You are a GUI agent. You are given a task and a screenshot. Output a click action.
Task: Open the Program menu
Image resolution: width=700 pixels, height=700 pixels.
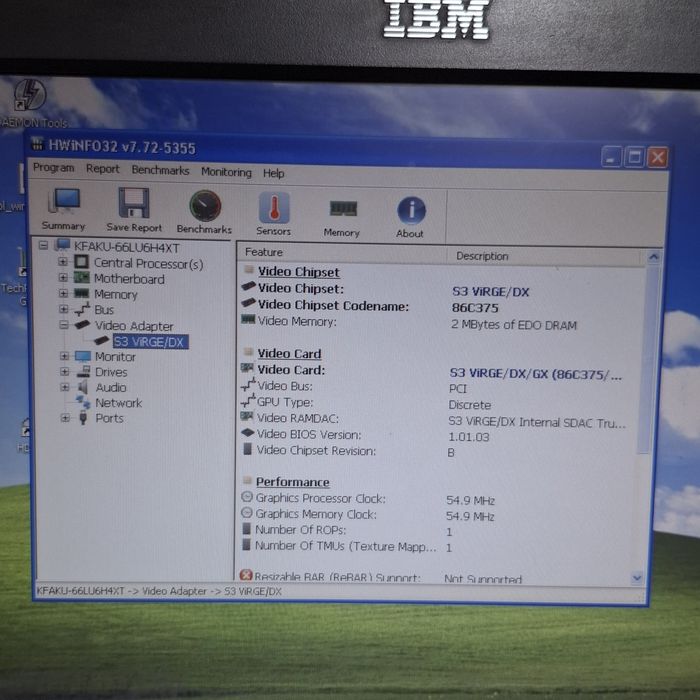click(54, 167)
